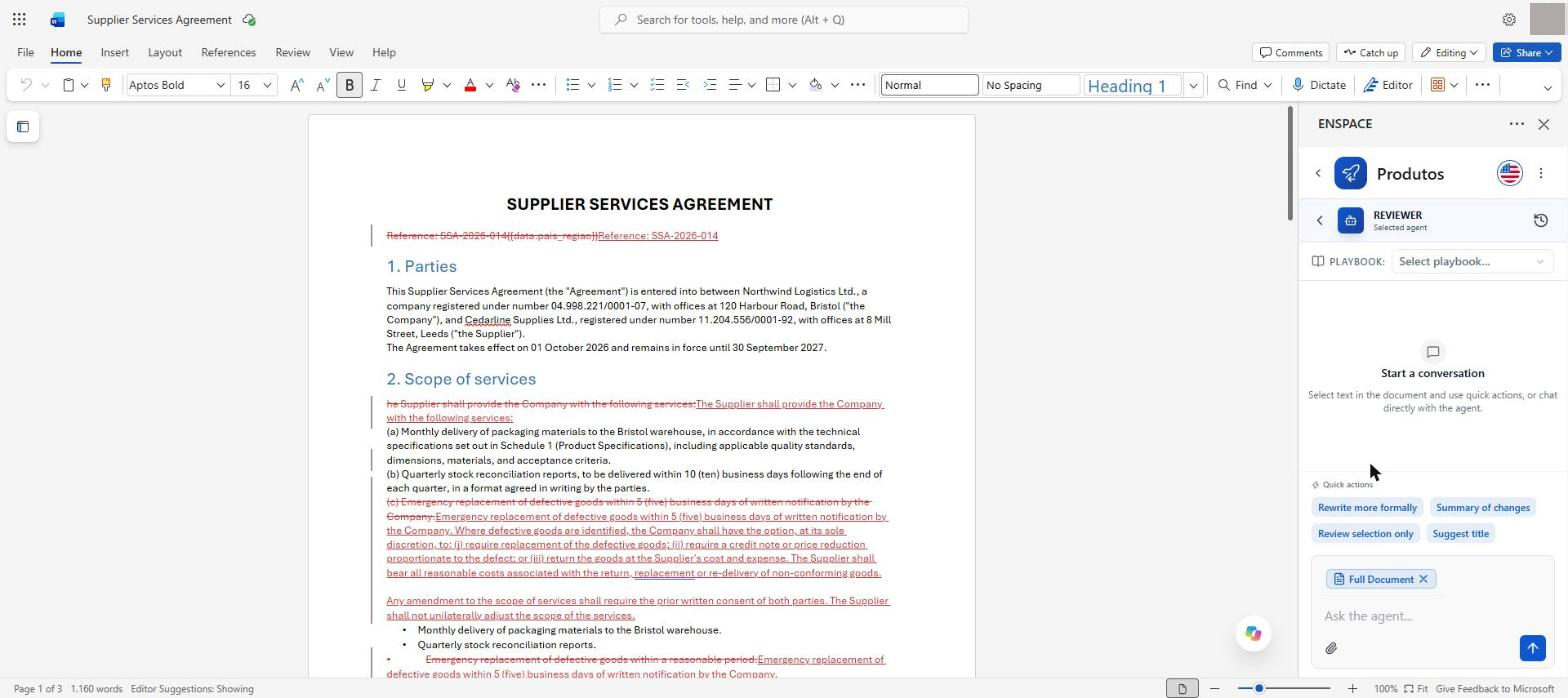
Task: Toggle Bold formatting
Action: click(349, 85)
